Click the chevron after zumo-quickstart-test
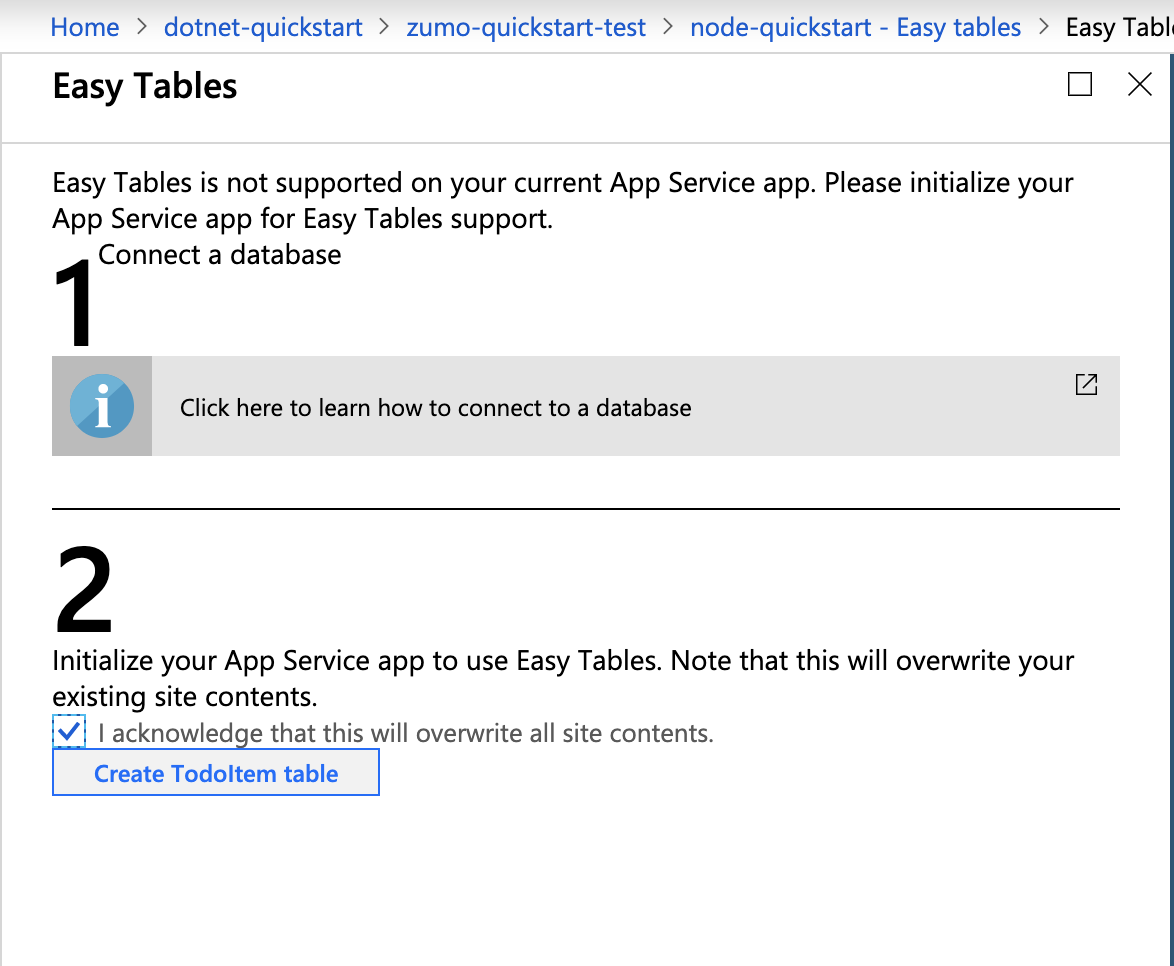 point(668,27)
